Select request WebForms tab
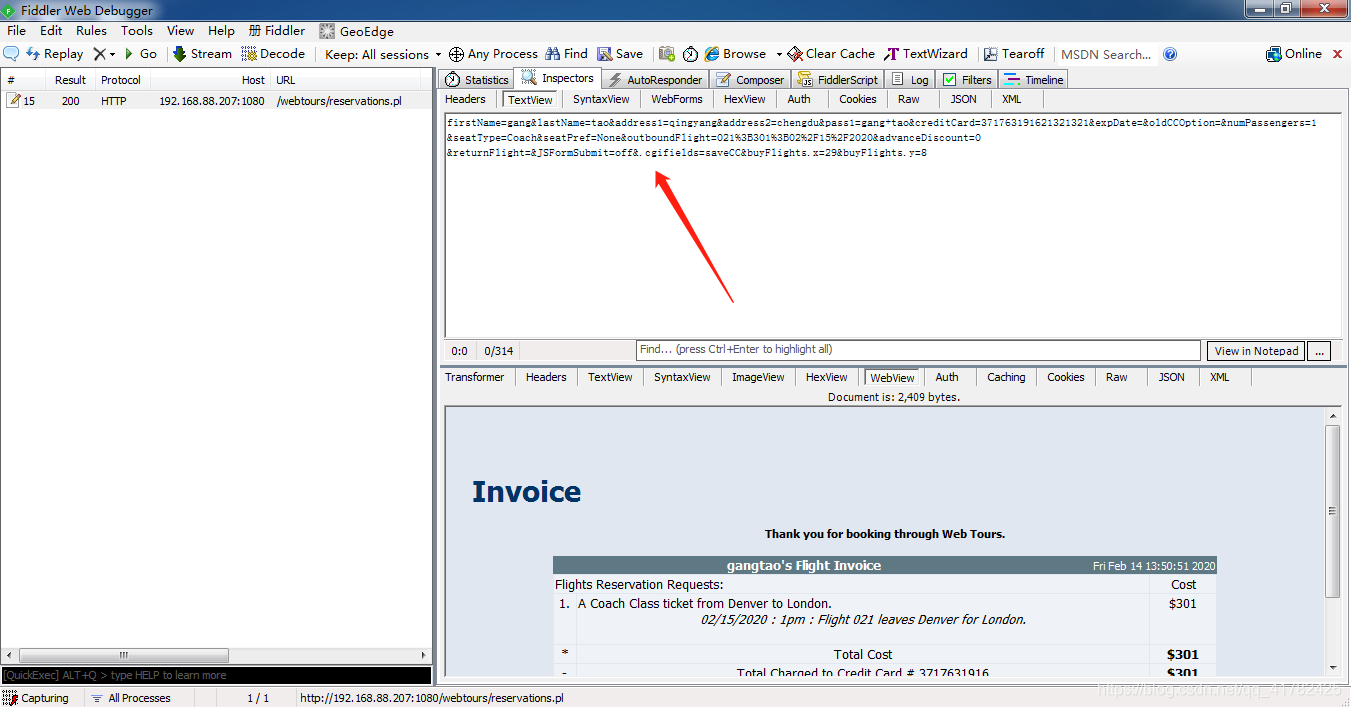Screen dimensions: 1351x708 [677, 99]
